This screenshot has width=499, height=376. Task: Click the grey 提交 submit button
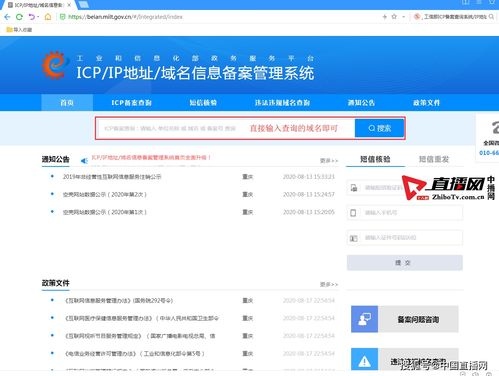coord(405,263)
